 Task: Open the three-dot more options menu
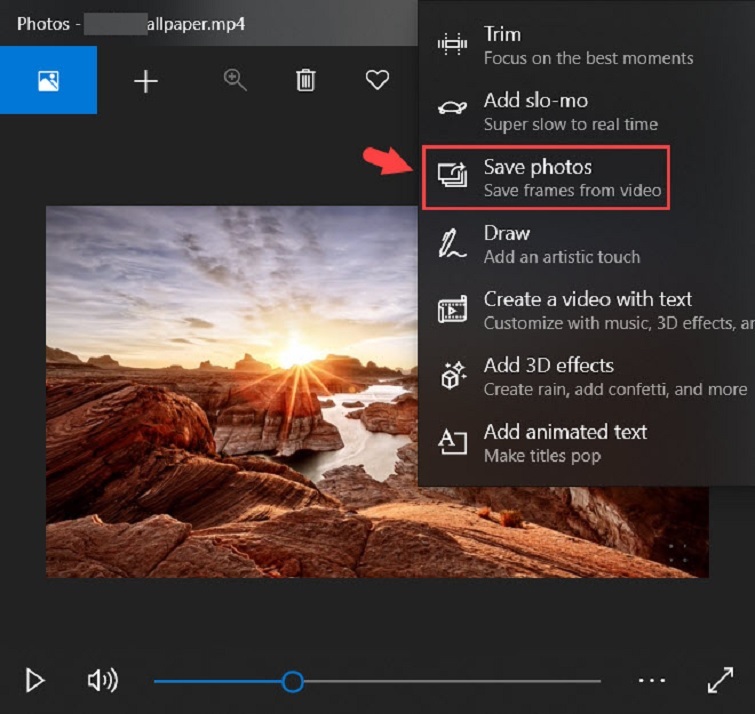click(x=652, y=681)
